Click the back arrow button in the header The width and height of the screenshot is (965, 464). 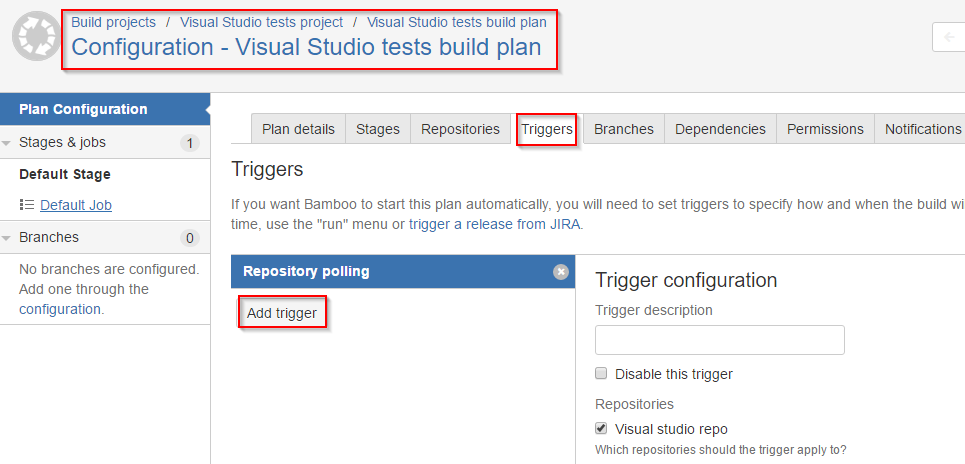[949, 38]
